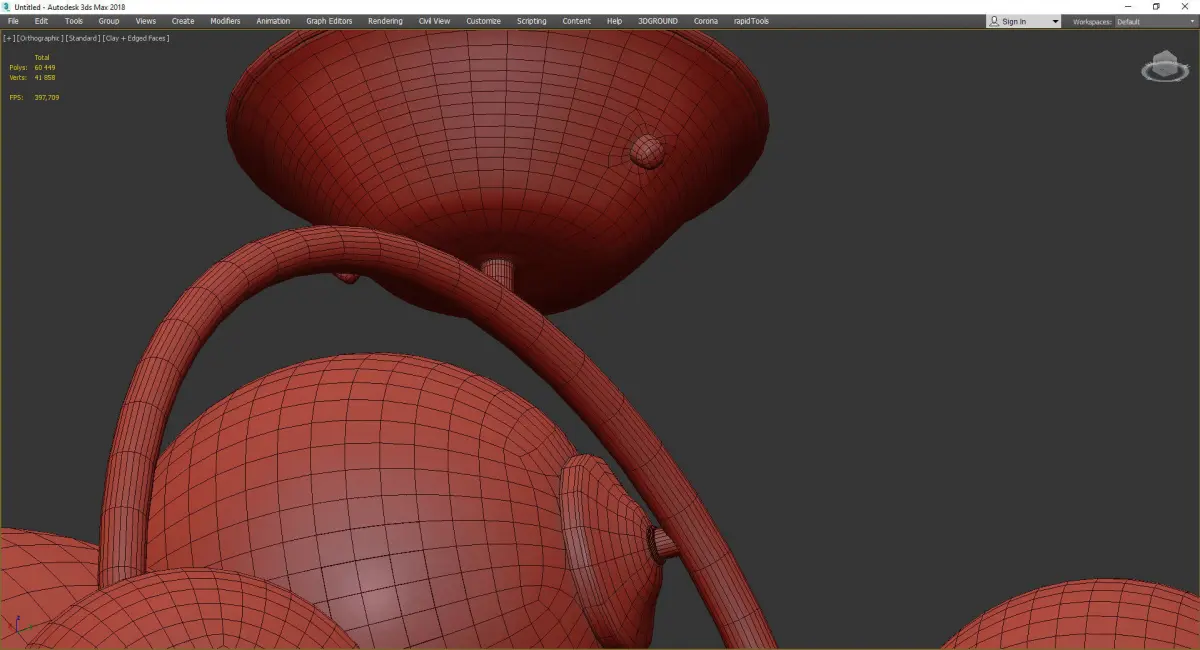Open the Content menu
The width and height of the screenshot is (1200, 650).
pyautogui.click(x=576, y=21)
